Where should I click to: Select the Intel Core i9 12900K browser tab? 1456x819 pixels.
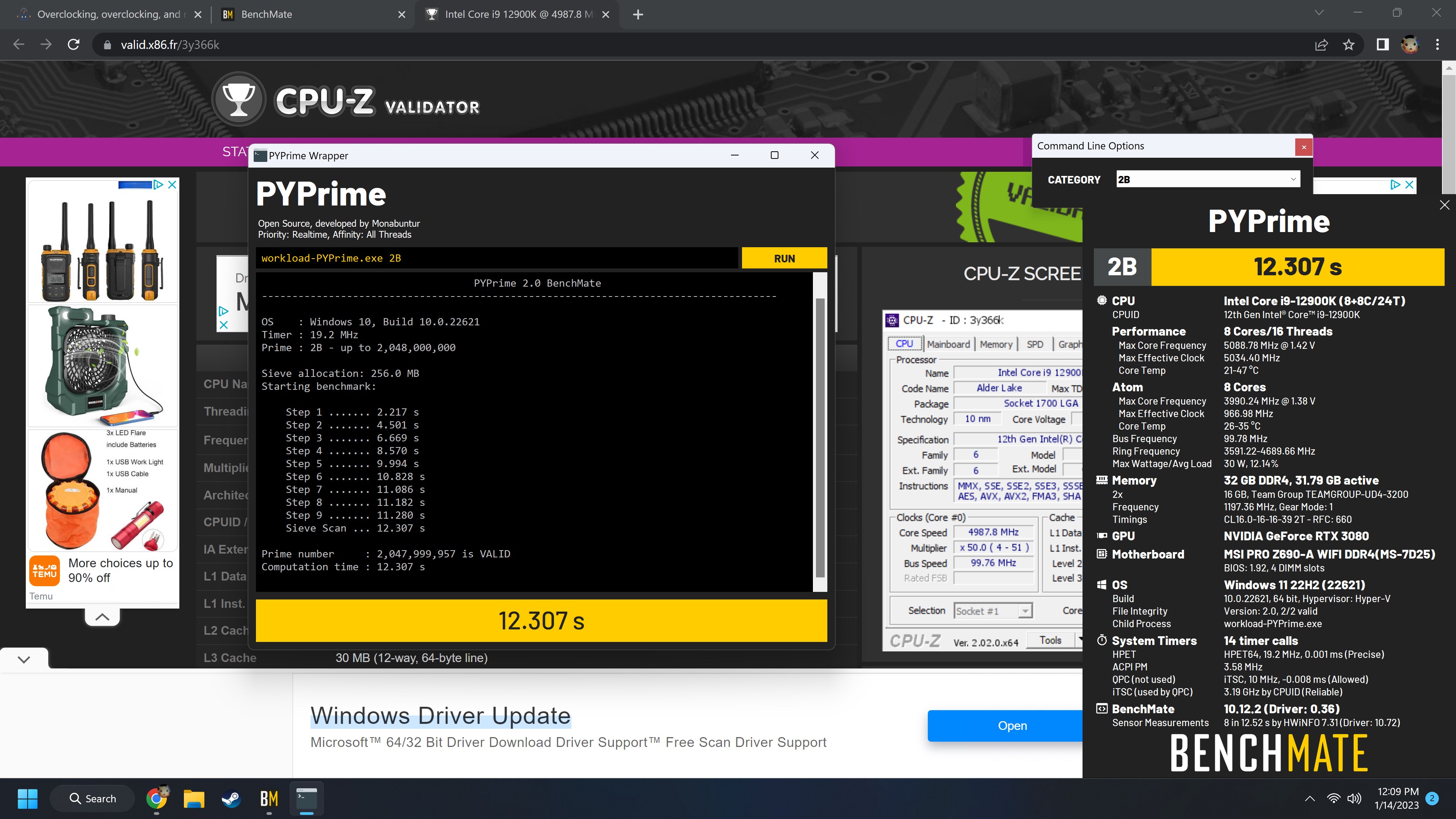(x=518, y=14)
